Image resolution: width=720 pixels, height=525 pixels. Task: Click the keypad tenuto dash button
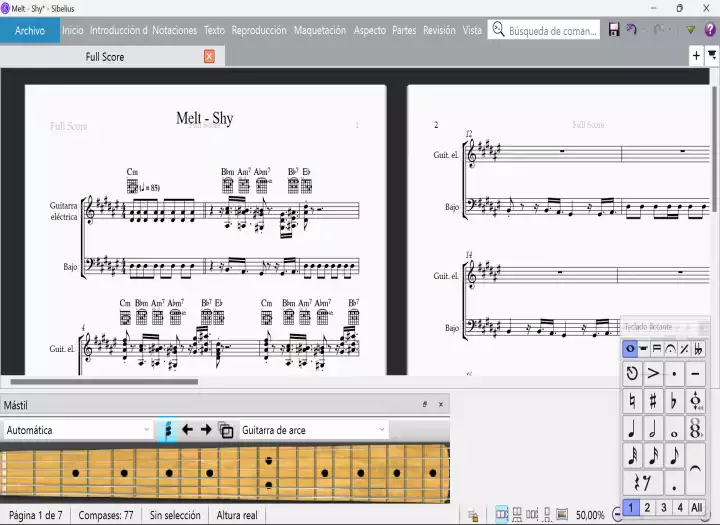695,373
